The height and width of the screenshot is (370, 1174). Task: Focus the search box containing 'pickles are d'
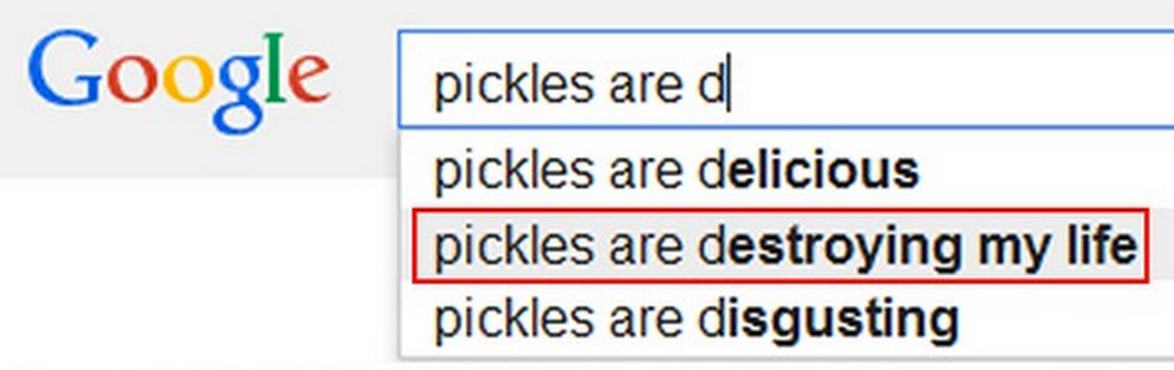786,79
